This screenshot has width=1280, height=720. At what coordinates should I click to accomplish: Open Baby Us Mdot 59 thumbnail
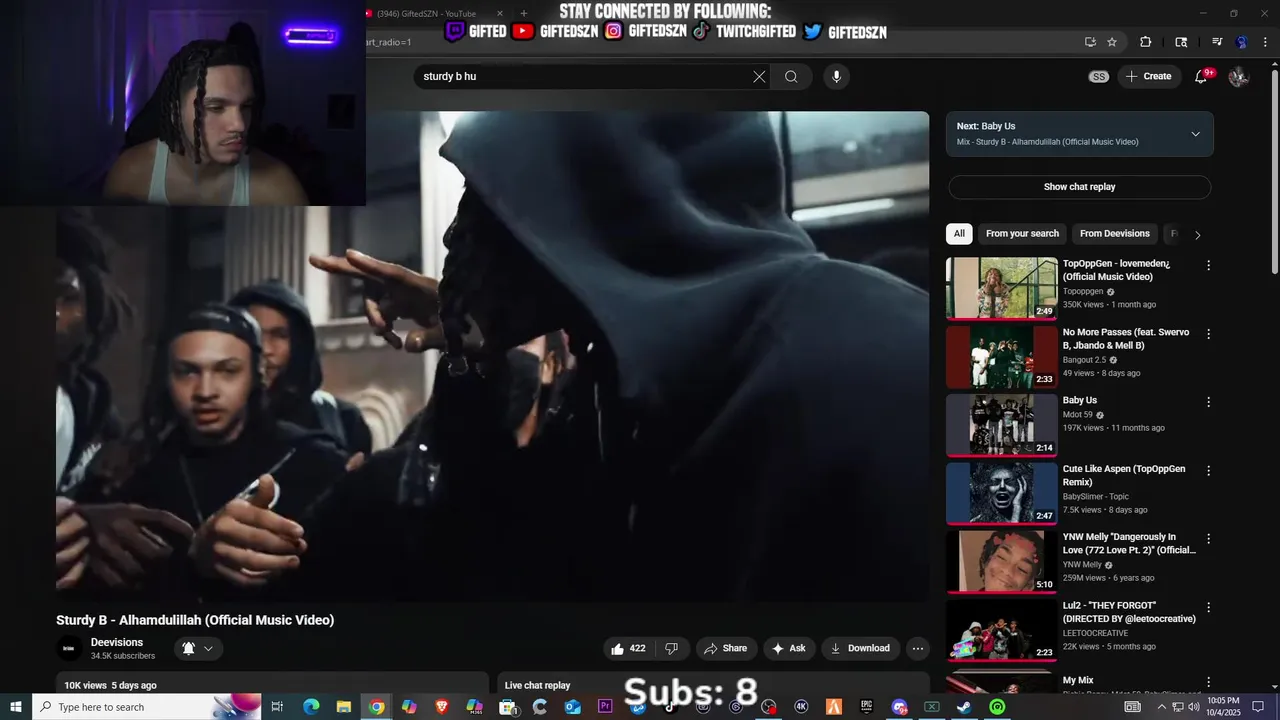pyautogui.click(x=1001, y=425)
